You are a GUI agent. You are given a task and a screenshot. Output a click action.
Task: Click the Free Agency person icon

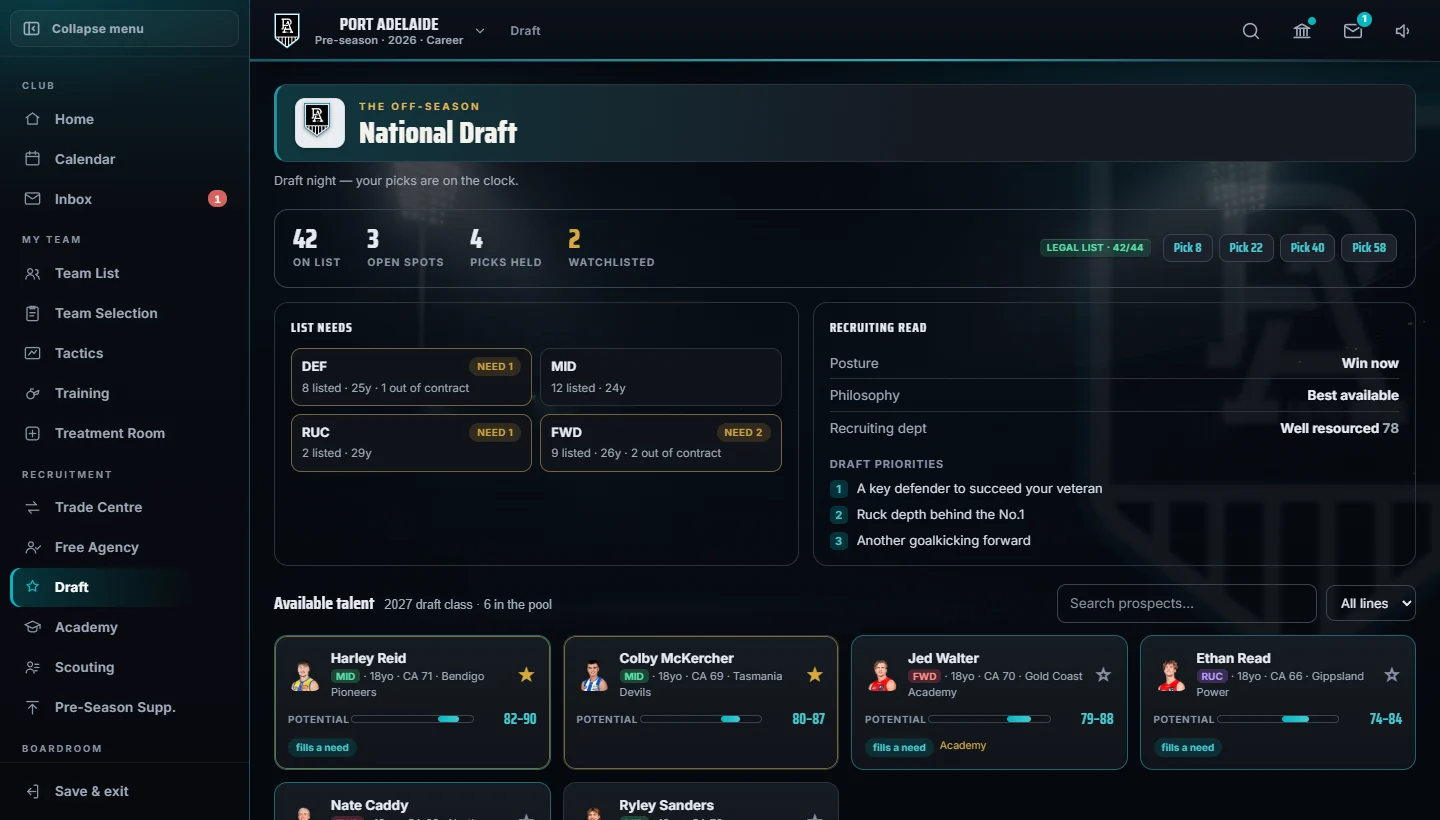pos(33,547)
